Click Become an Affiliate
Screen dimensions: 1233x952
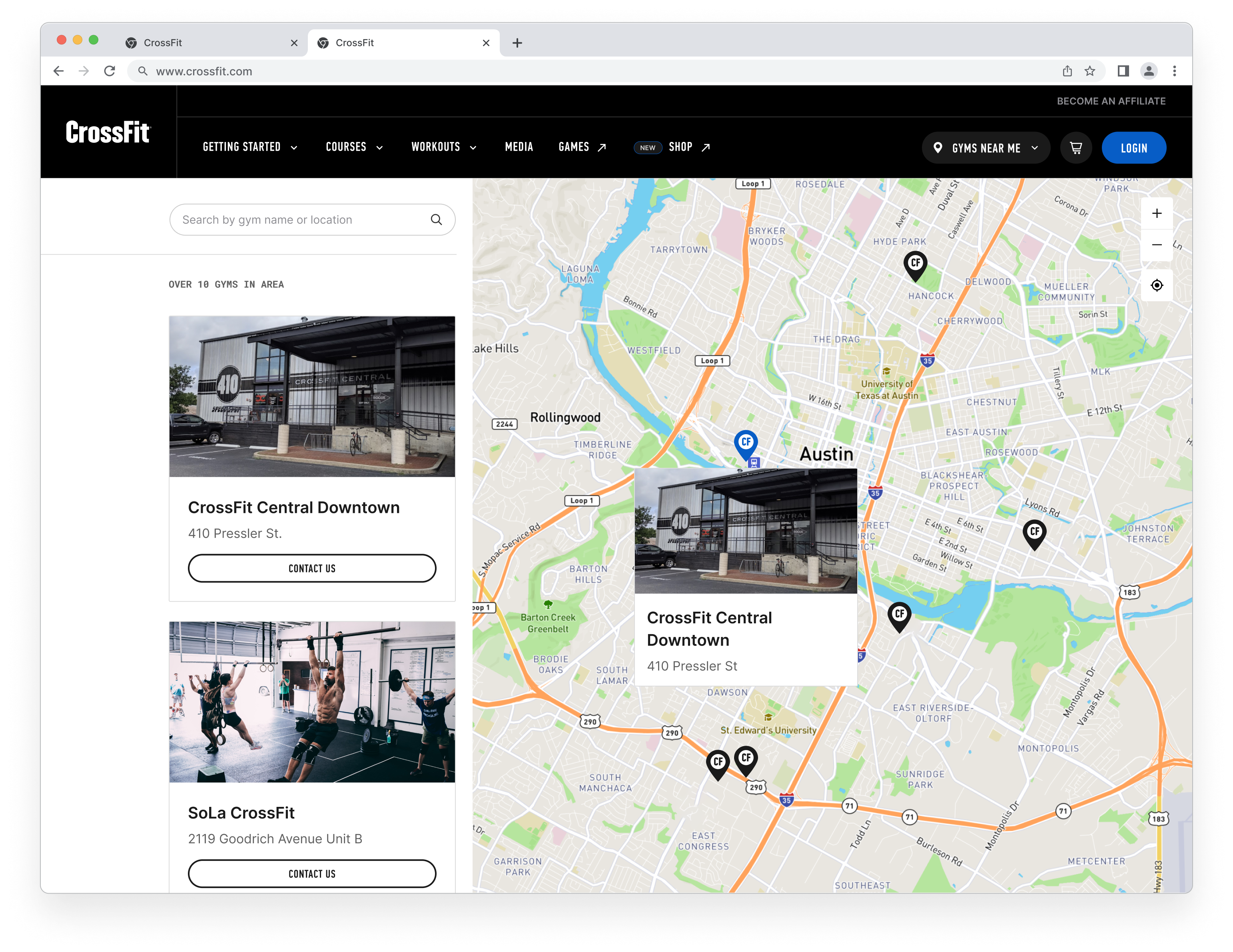pyautogui.click(x=1111, y=101)
